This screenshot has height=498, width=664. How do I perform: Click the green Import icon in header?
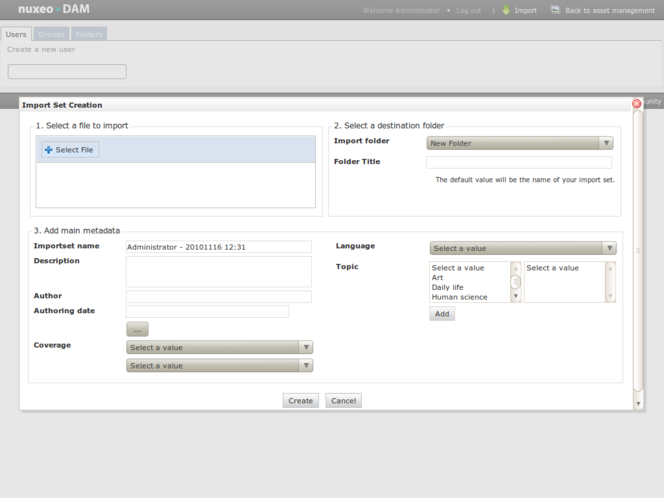point(506,10)
